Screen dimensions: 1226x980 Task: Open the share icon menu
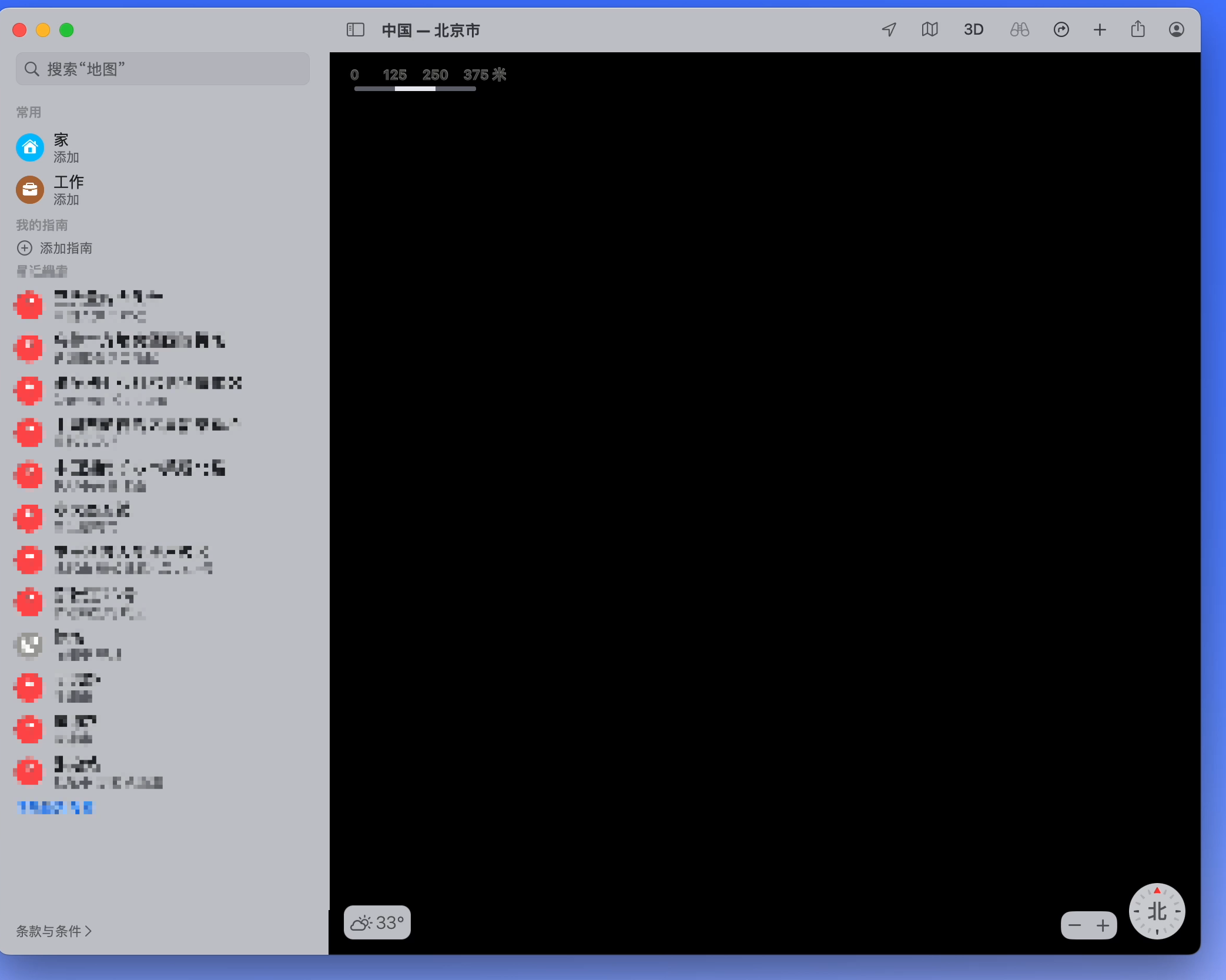[x=1138, y=29]
